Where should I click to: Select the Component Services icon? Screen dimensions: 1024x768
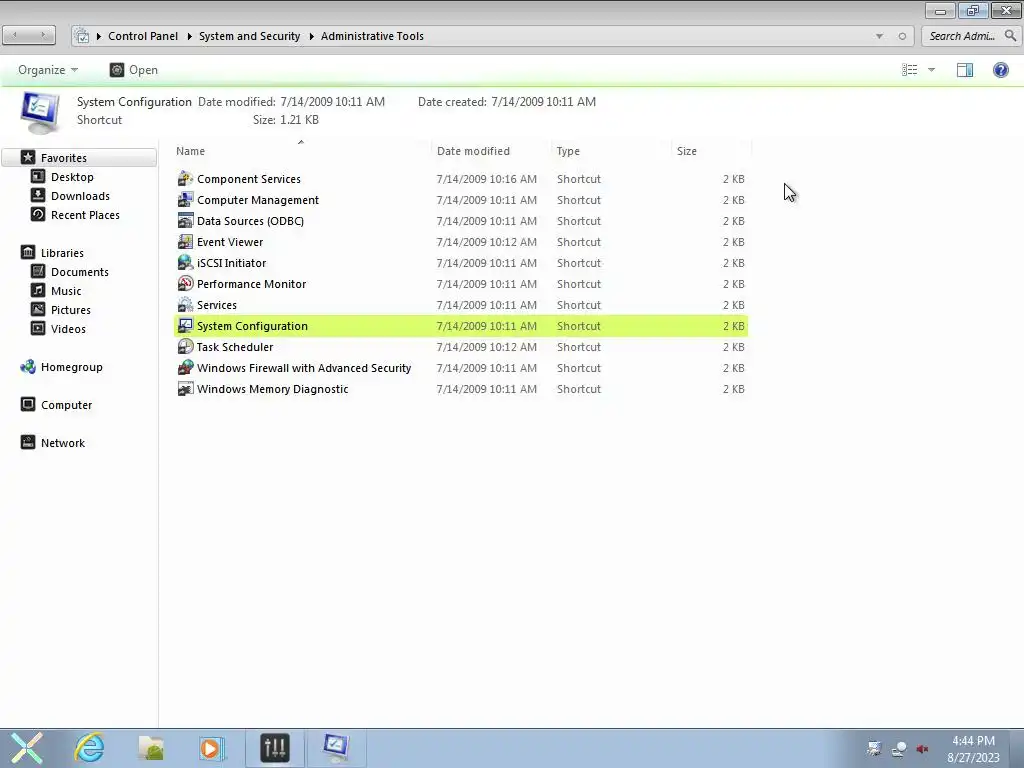[185, 179]
